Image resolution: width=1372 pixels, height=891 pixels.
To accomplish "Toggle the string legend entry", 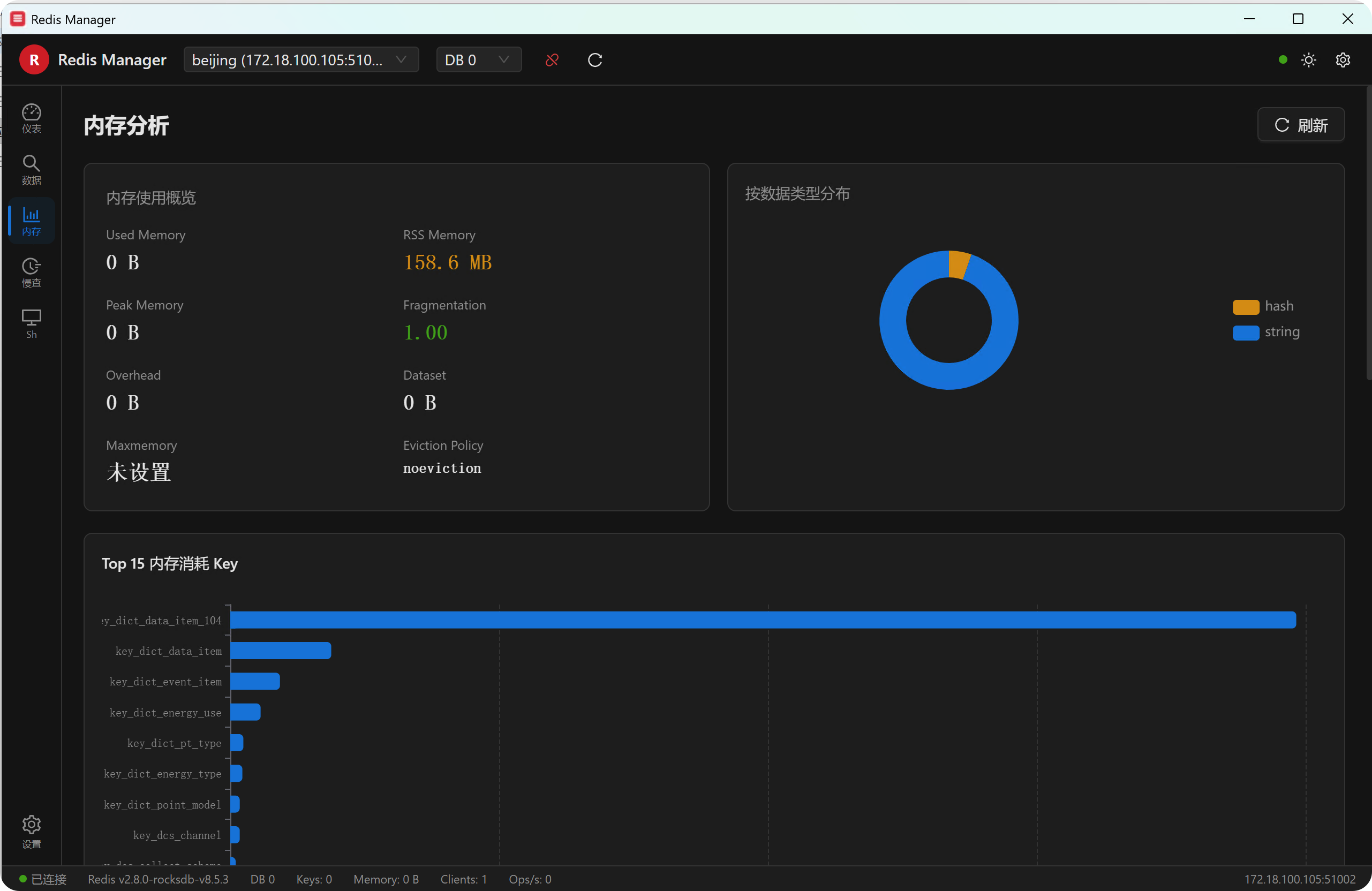I will tap(1266, 332).
